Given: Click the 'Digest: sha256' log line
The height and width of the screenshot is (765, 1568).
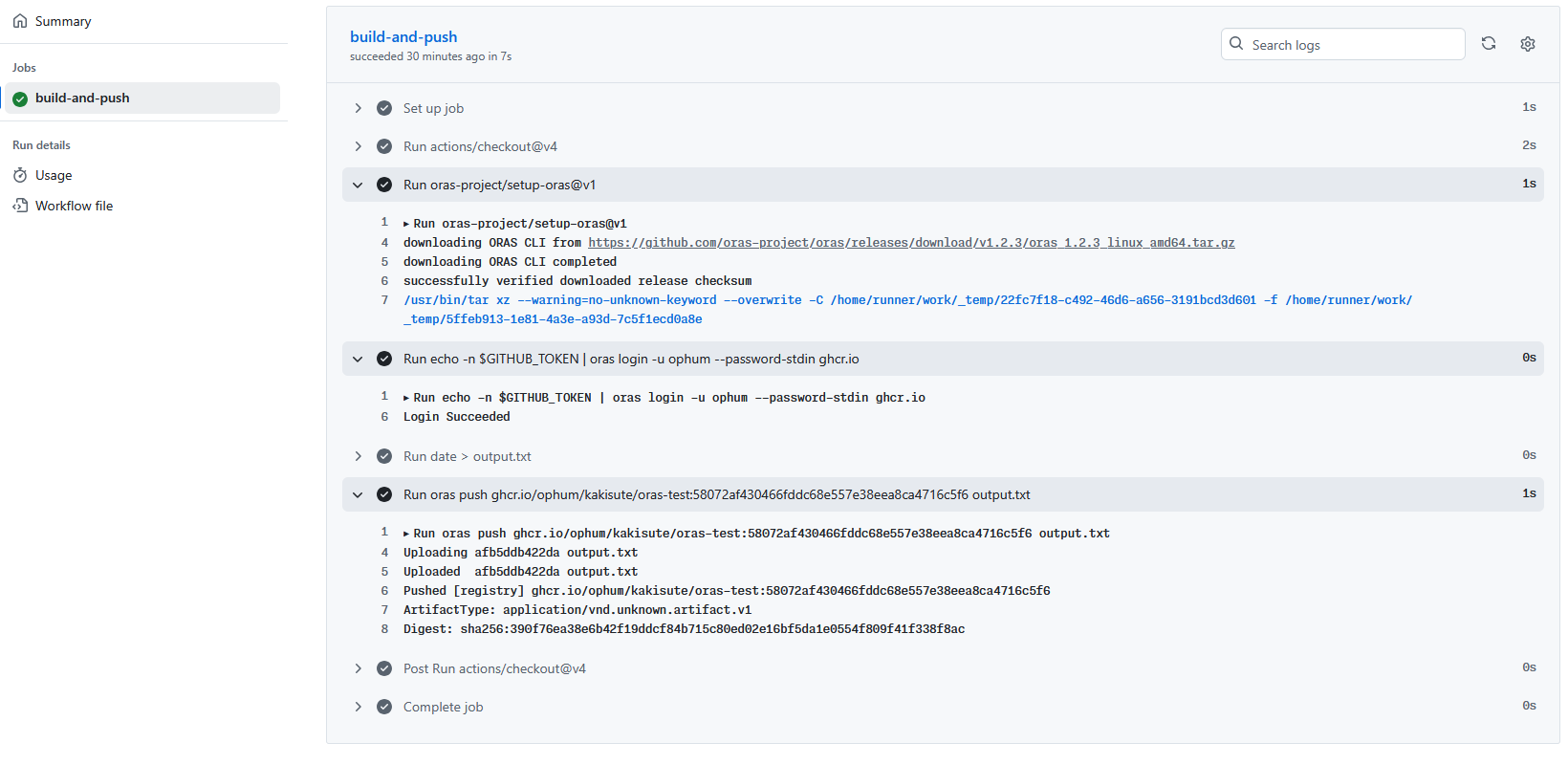Looking at the screenshot, I should (684, 629).
